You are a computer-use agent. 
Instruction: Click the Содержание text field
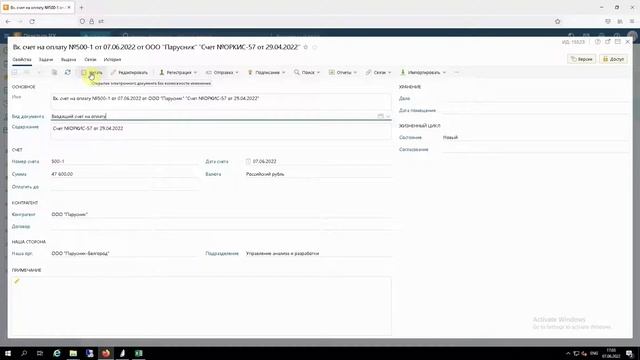221,131
